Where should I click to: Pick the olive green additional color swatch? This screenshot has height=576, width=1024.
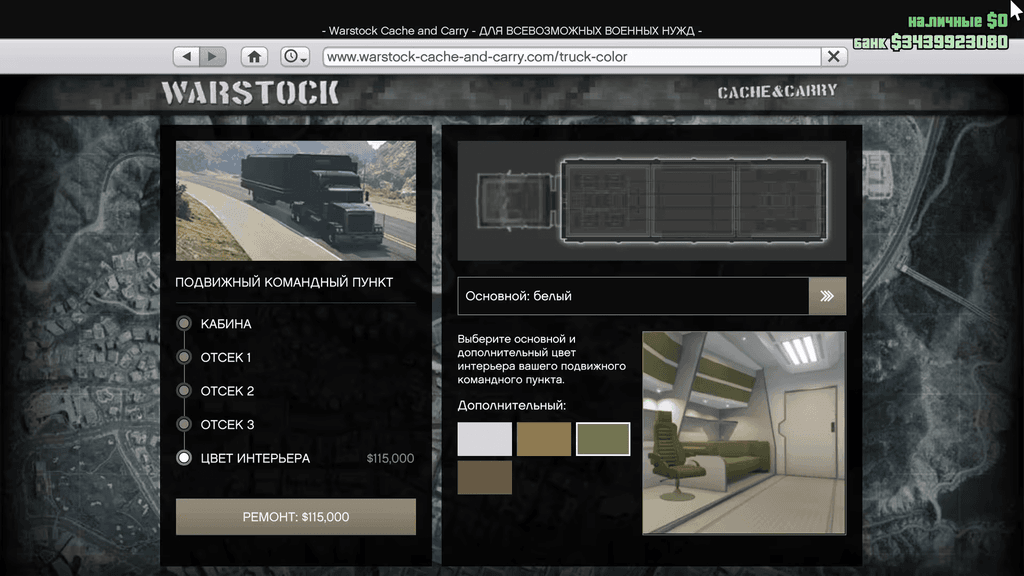pyautogui.click(x=603, y=439)
